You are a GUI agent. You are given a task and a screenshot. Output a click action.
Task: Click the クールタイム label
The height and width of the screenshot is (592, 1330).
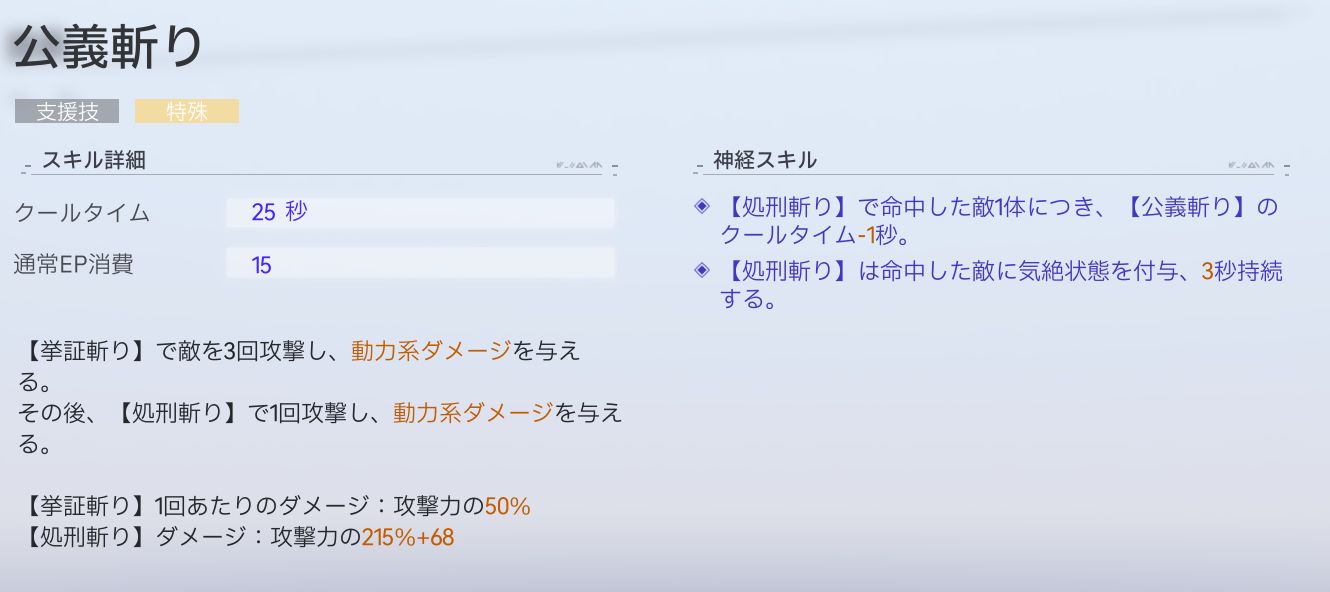pos(82,213)
